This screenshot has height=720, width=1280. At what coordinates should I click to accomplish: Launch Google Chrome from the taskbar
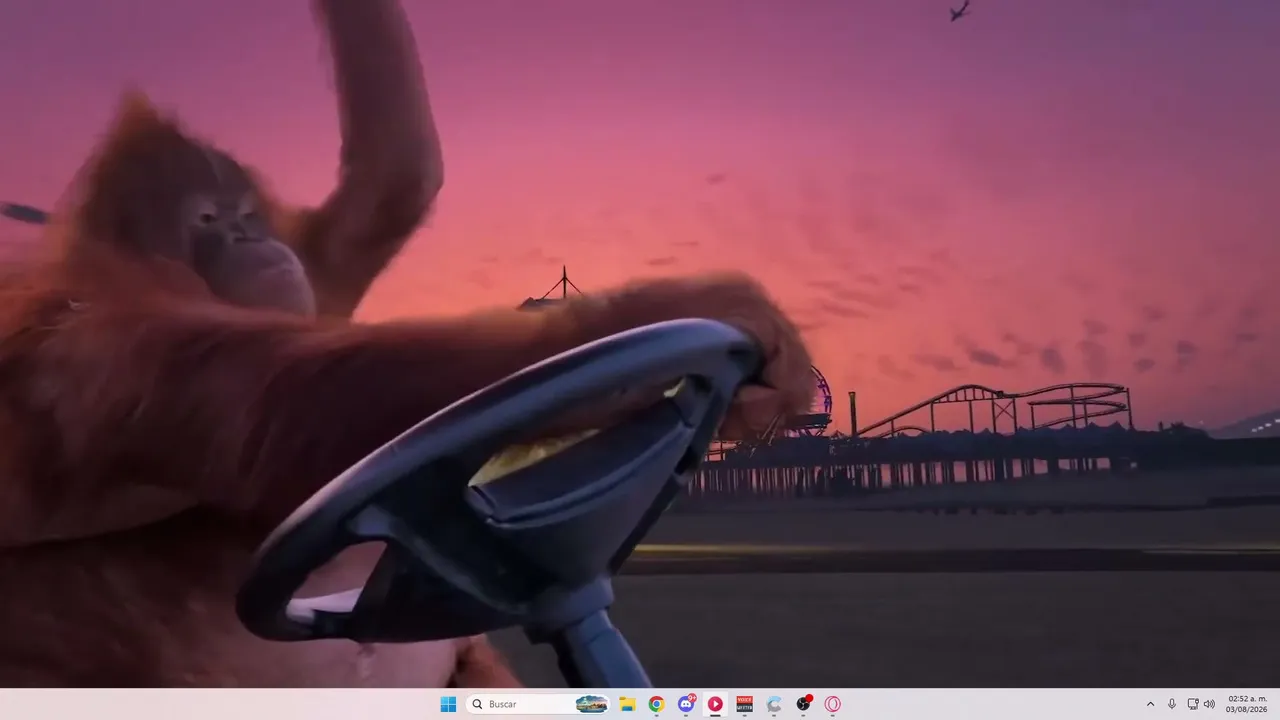pos(656,704)
